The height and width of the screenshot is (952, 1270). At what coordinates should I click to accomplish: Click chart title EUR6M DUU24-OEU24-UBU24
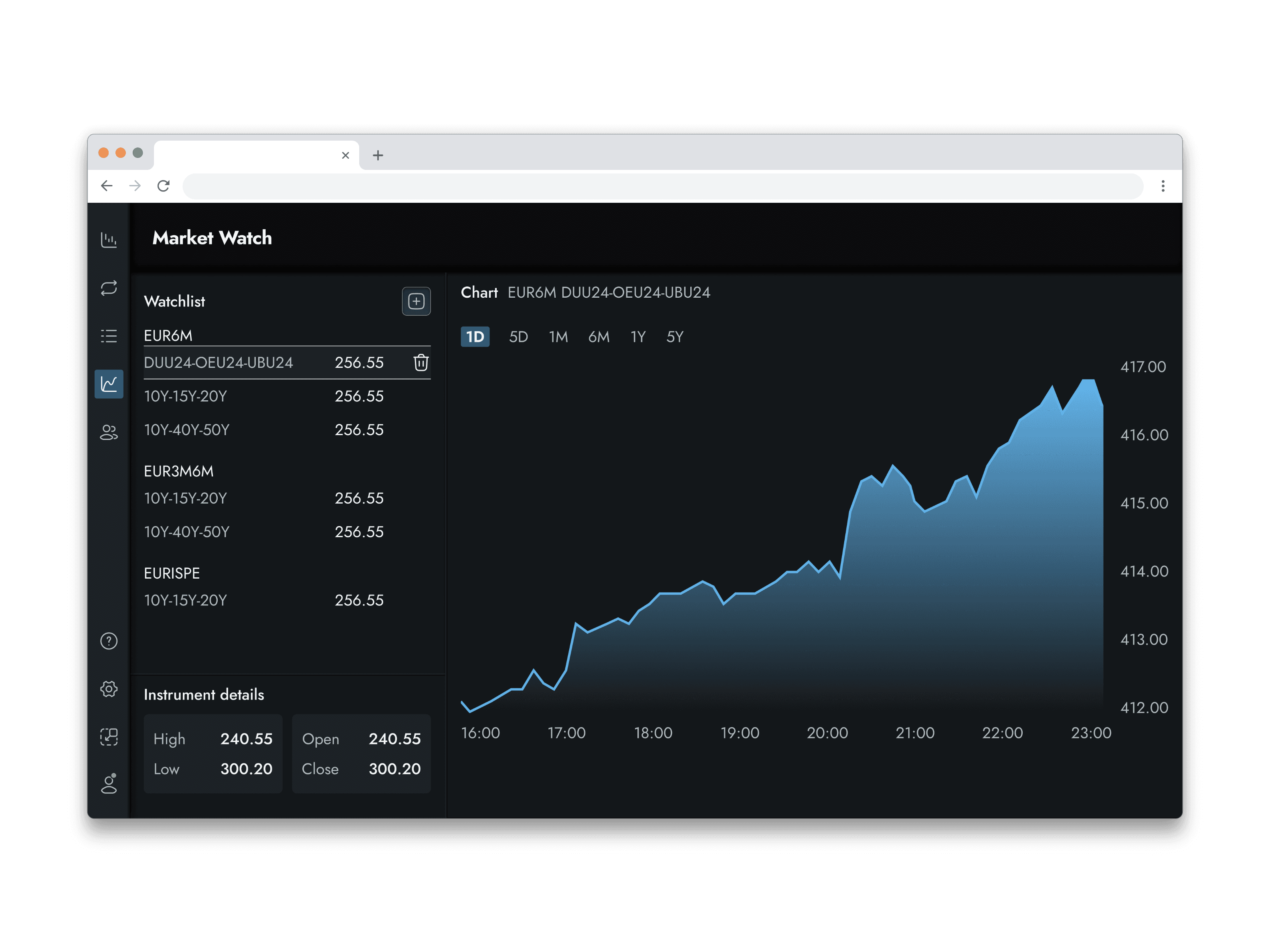[x=609, y=292]
